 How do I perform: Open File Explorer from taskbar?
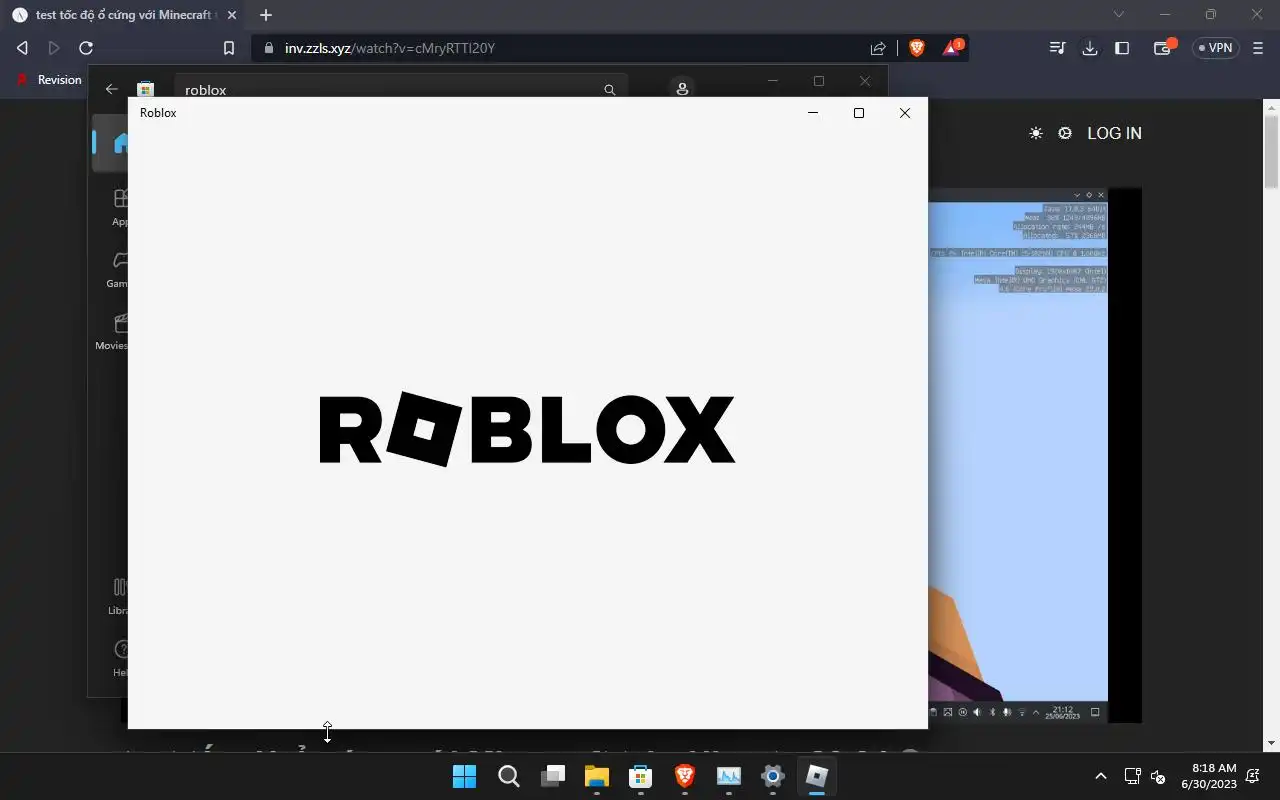click(597, 776)
